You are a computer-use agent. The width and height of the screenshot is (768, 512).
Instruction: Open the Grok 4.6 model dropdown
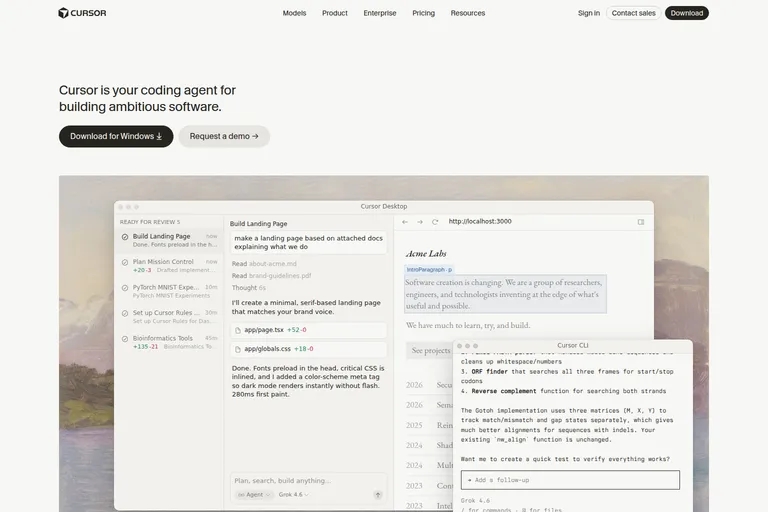(x=293, y=495)
